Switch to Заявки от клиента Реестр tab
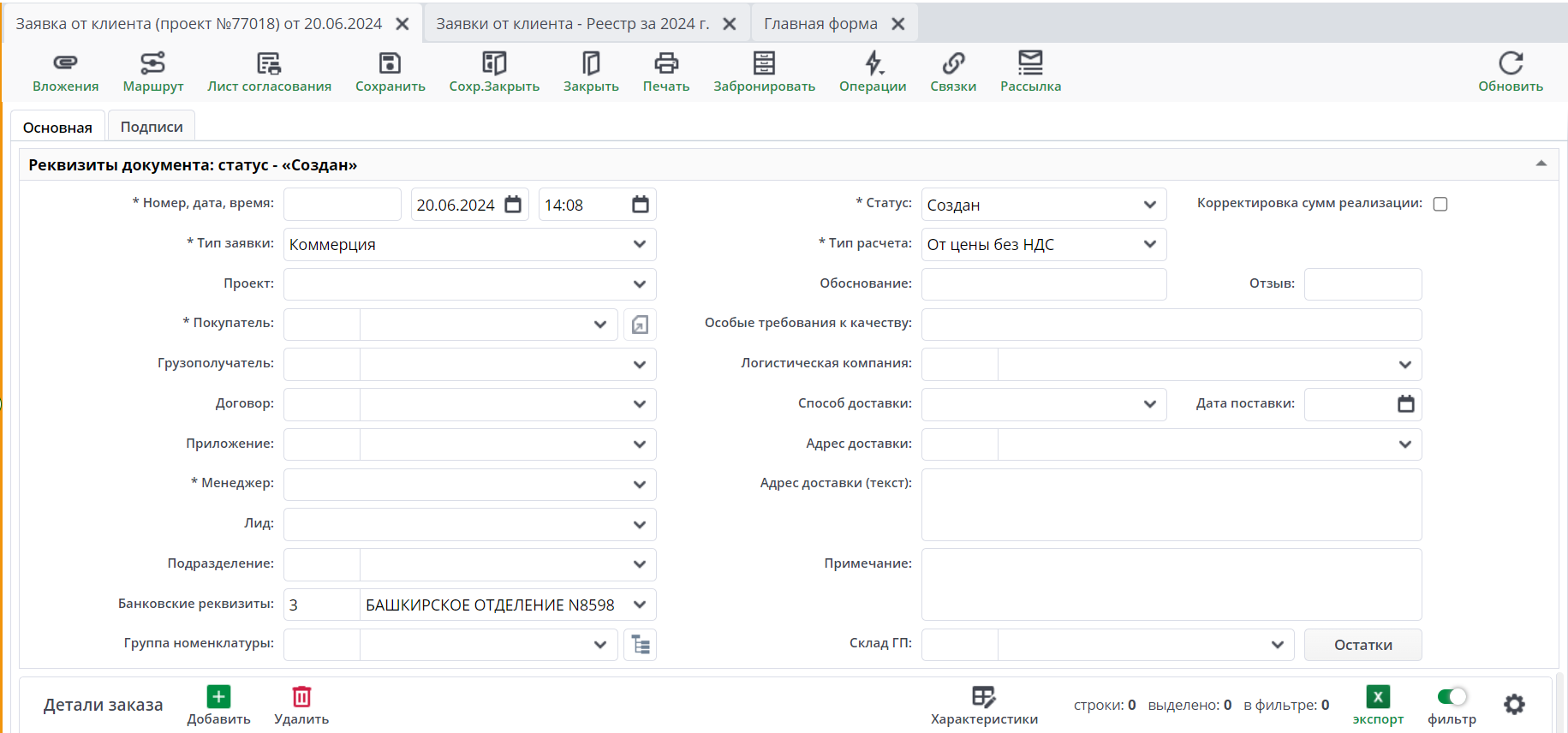The image size is (1568, 733). tap(573, 24)
